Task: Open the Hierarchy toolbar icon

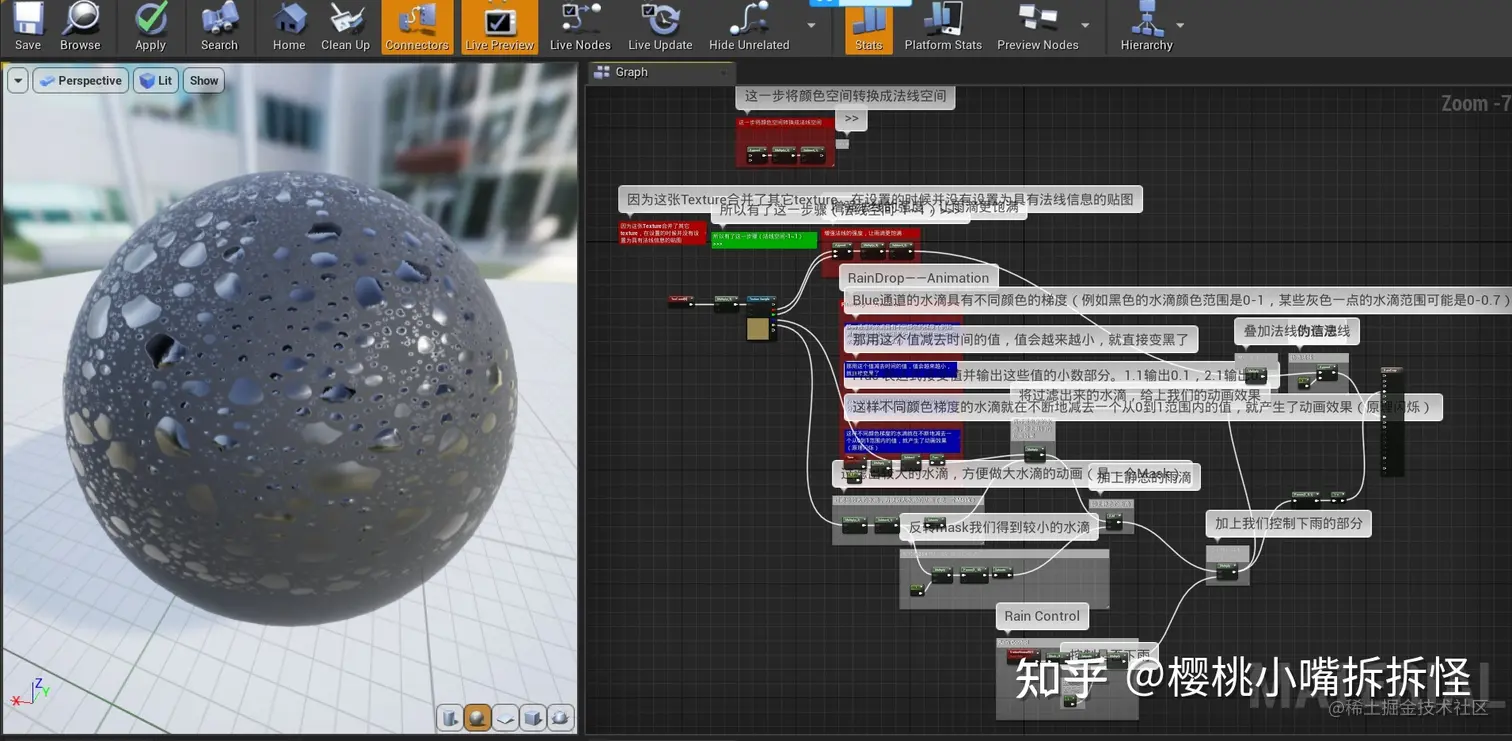Action: (x=1146, y=27)
